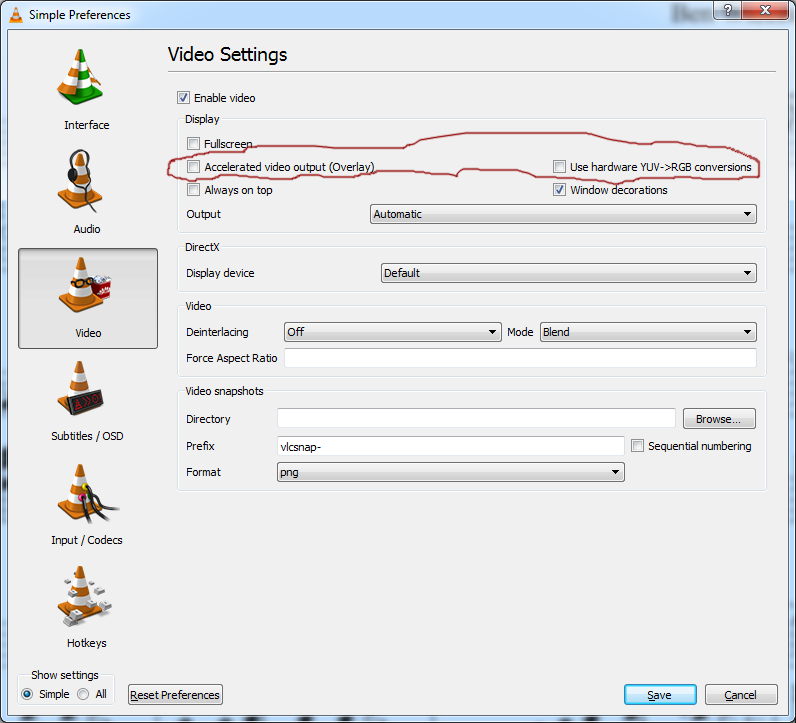
Task: Check Accelerated video output (Overlay)
Action: 194,167
